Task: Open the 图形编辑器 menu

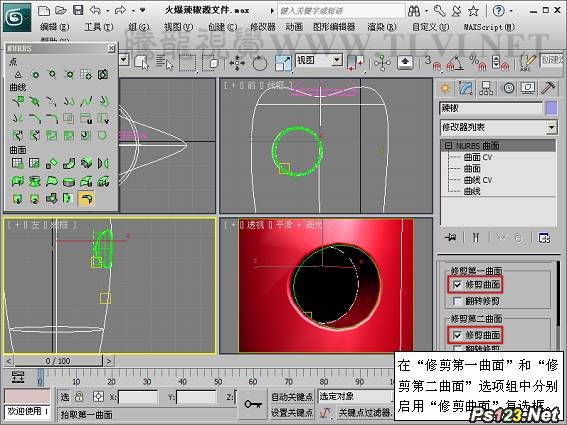Action: (334, 27)
